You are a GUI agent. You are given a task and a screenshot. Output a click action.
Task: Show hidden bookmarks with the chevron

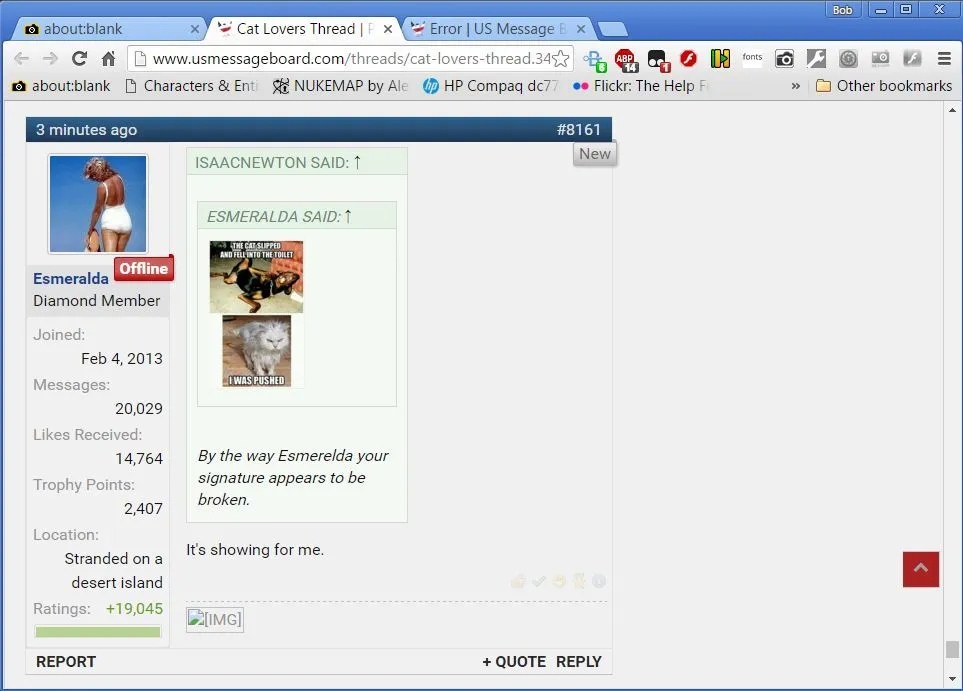tap(795, 86)
